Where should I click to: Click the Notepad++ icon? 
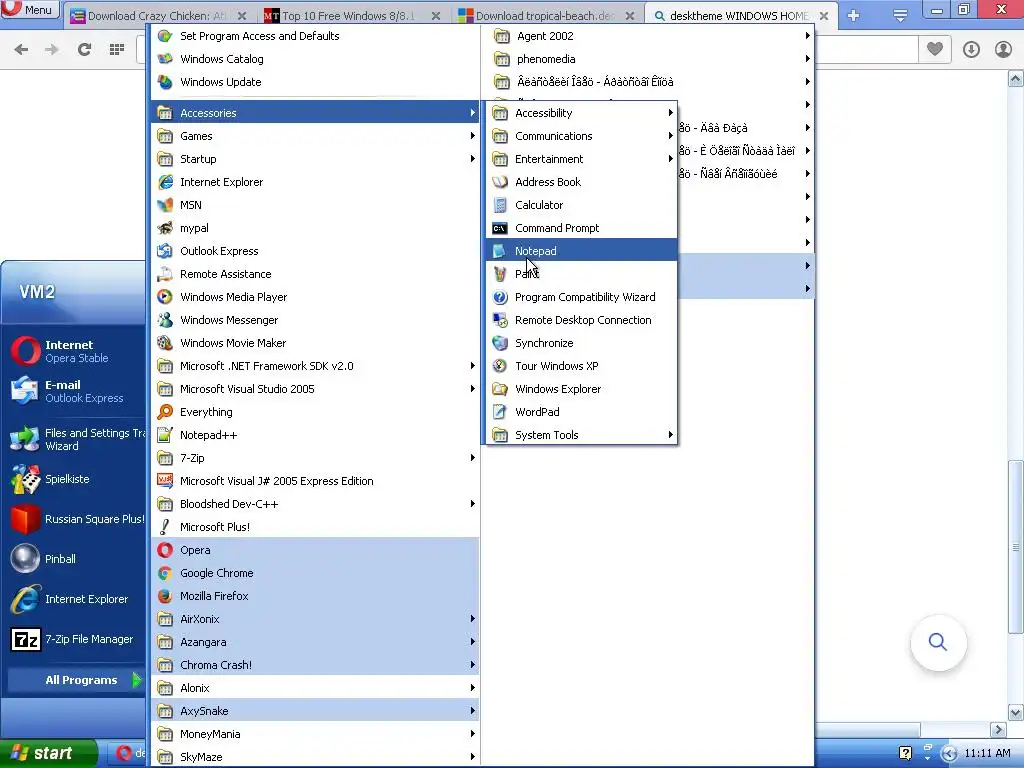165,435
